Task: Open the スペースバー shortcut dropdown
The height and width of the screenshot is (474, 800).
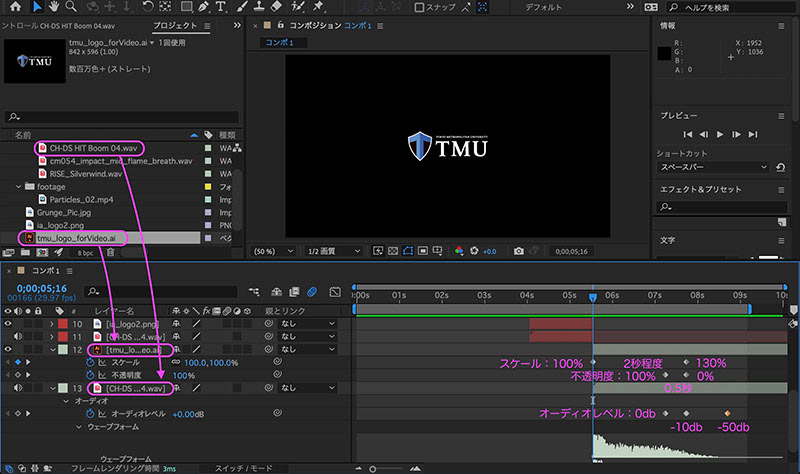Action: [713, 167]
